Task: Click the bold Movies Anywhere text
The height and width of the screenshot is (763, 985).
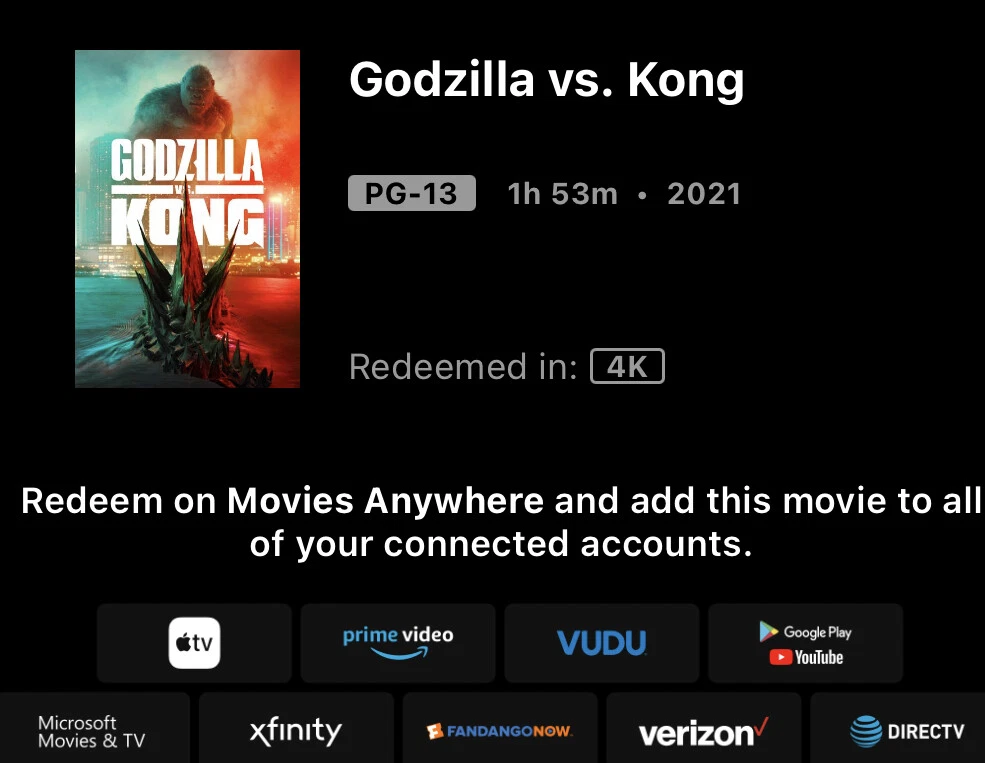Action: [386, 500]
